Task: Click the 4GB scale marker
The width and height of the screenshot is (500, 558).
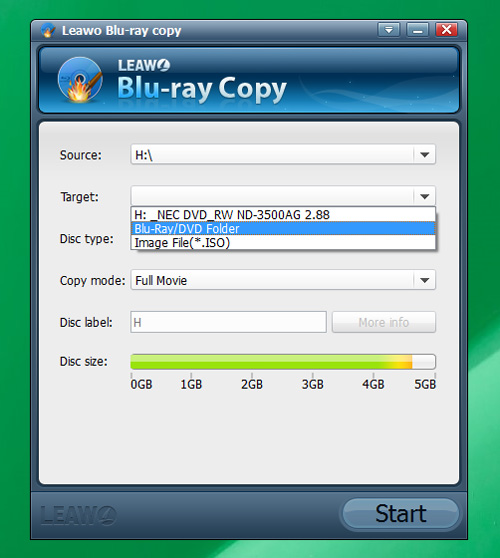Action: click(373, 384)
